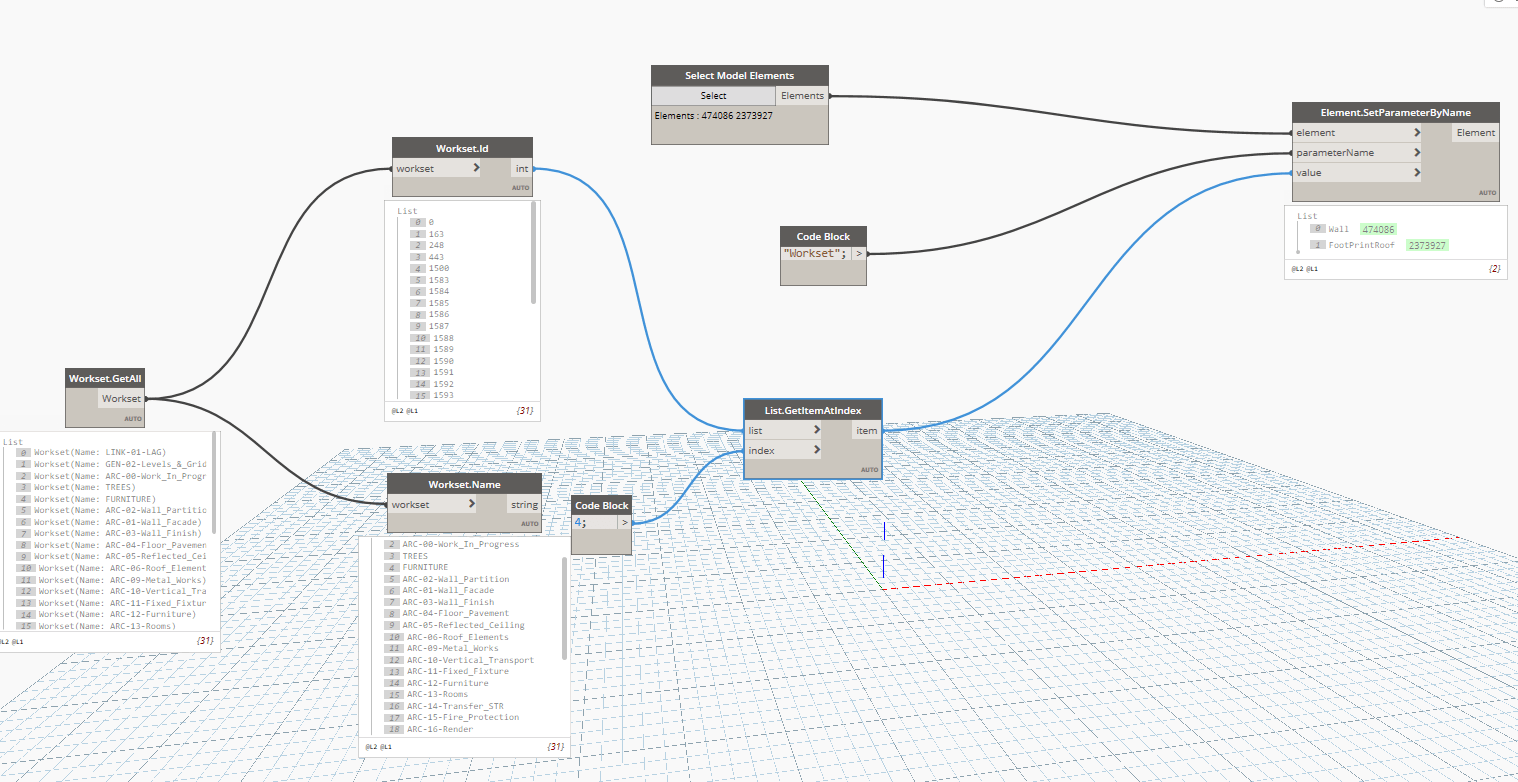Click the "Workset"; code text in Code Block

(815, 254)
